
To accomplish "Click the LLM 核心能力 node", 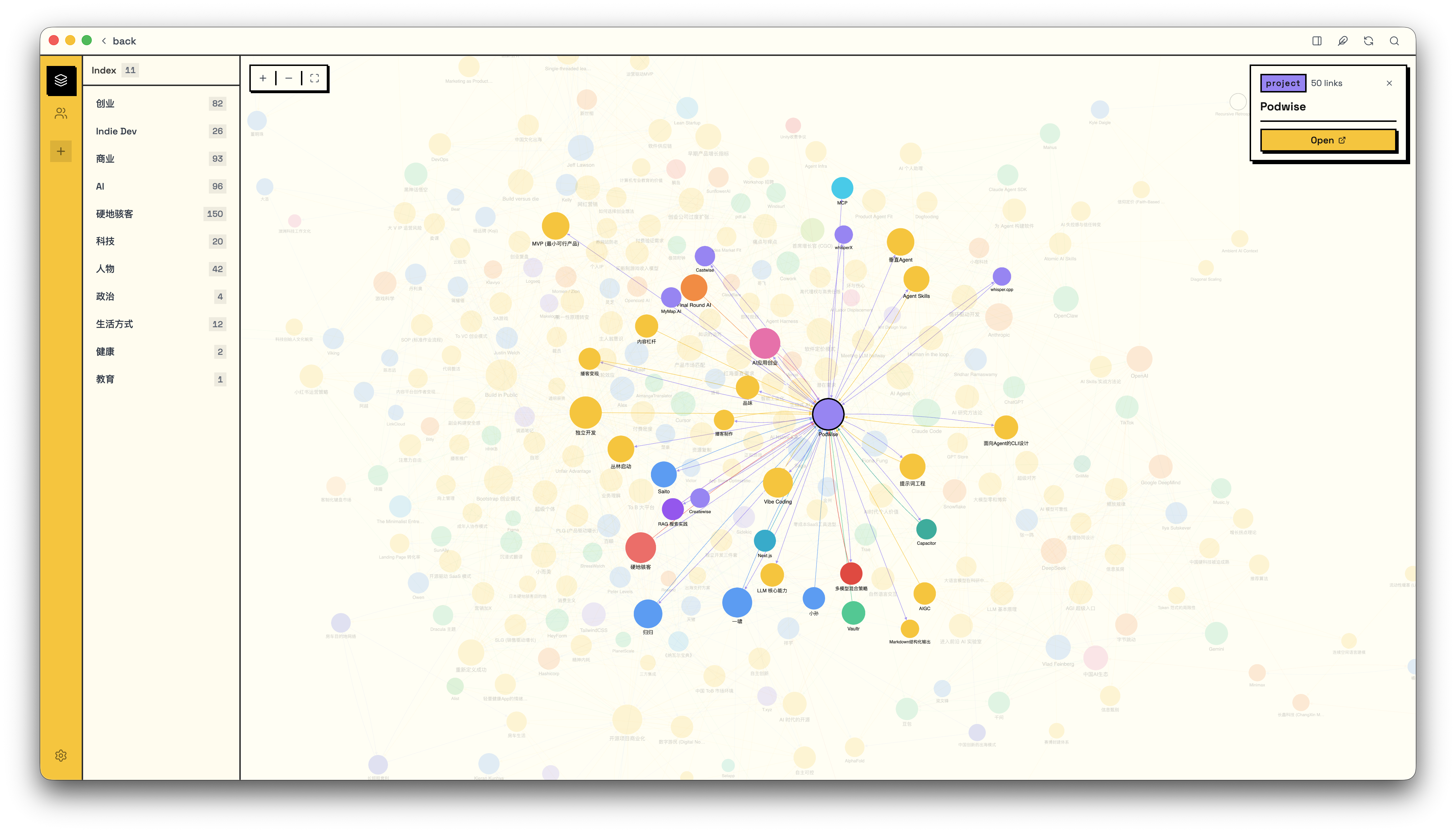I will (771, 575).
